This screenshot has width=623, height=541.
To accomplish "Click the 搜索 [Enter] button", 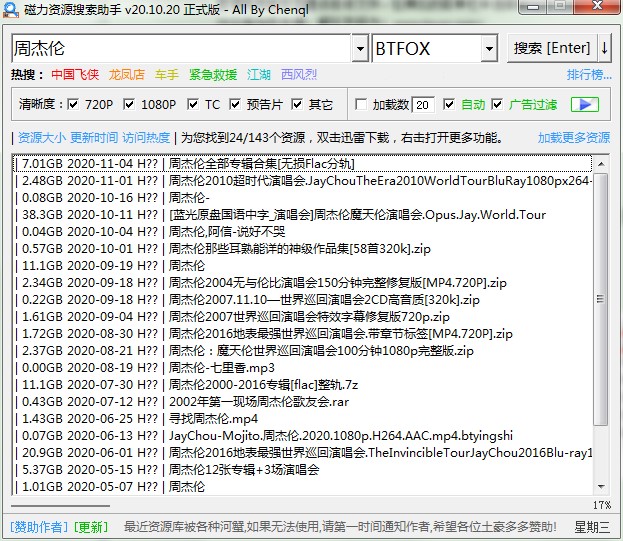I will tap(552, 48).
